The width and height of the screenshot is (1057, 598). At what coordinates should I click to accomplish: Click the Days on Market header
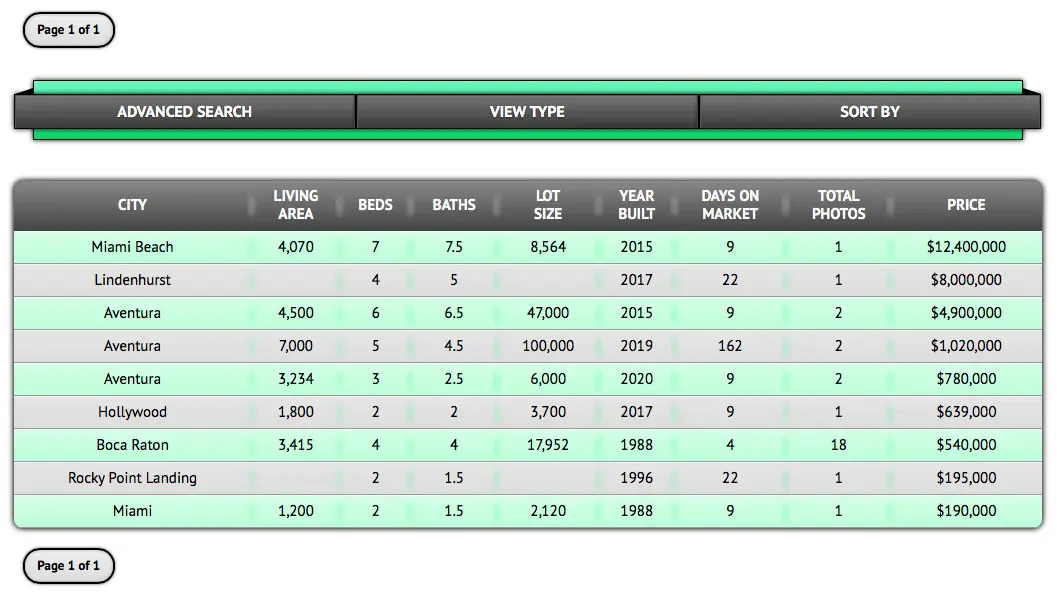pos(730,205)
